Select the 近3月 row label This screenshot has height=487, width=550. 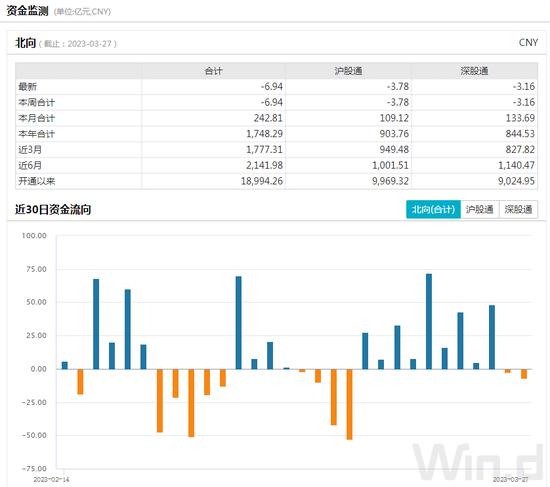[30, 150]
